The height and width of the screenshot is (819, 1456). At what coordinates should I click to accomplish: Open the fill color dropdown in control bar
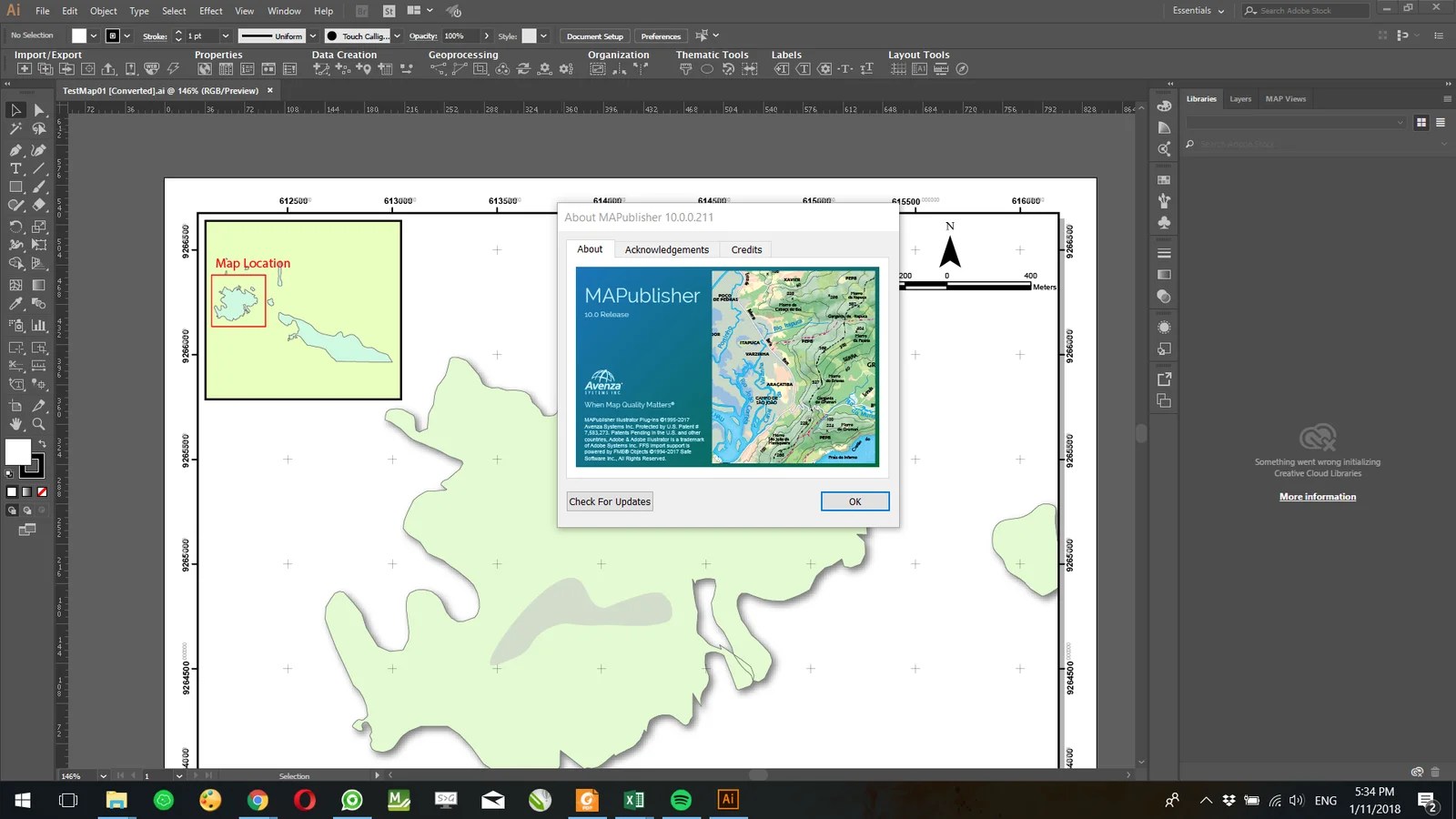[94, 36]
